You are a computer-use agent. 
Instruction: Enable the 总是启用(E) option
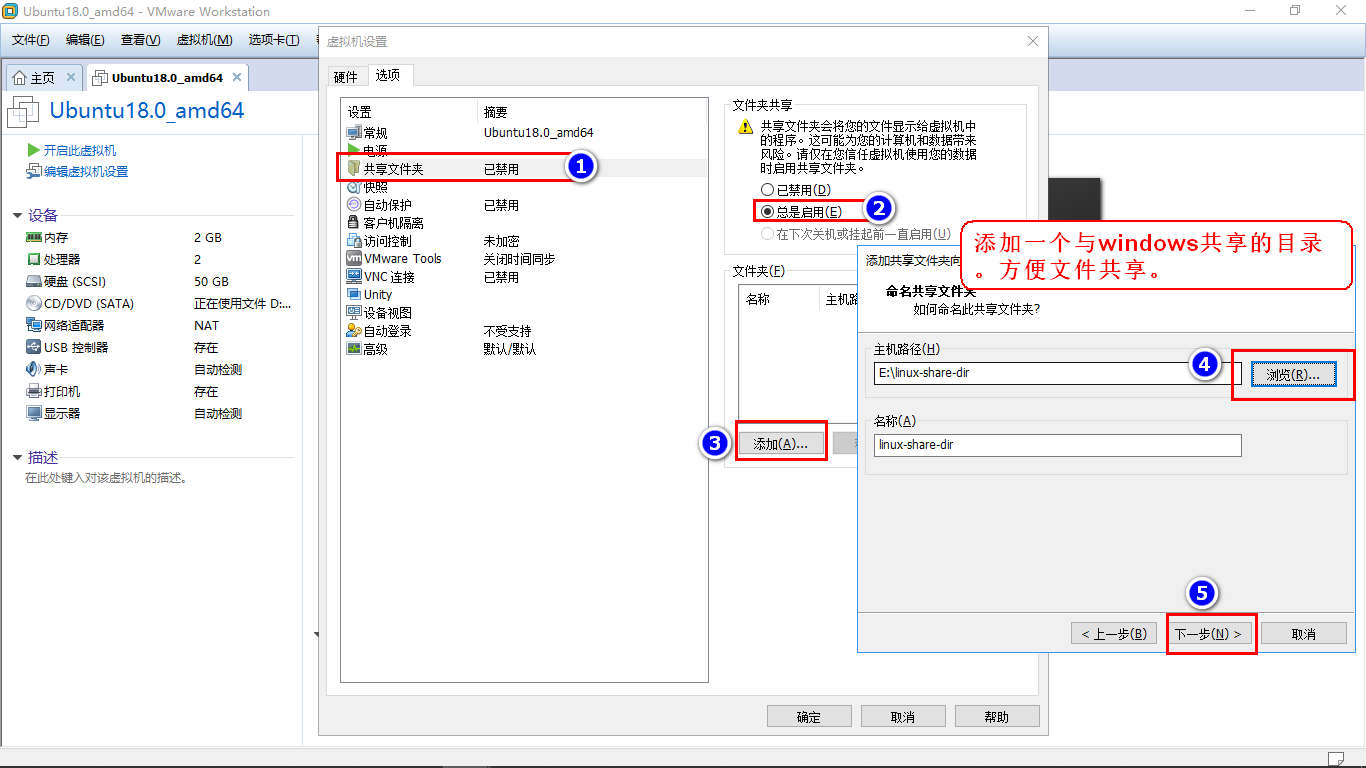[765, 211]
